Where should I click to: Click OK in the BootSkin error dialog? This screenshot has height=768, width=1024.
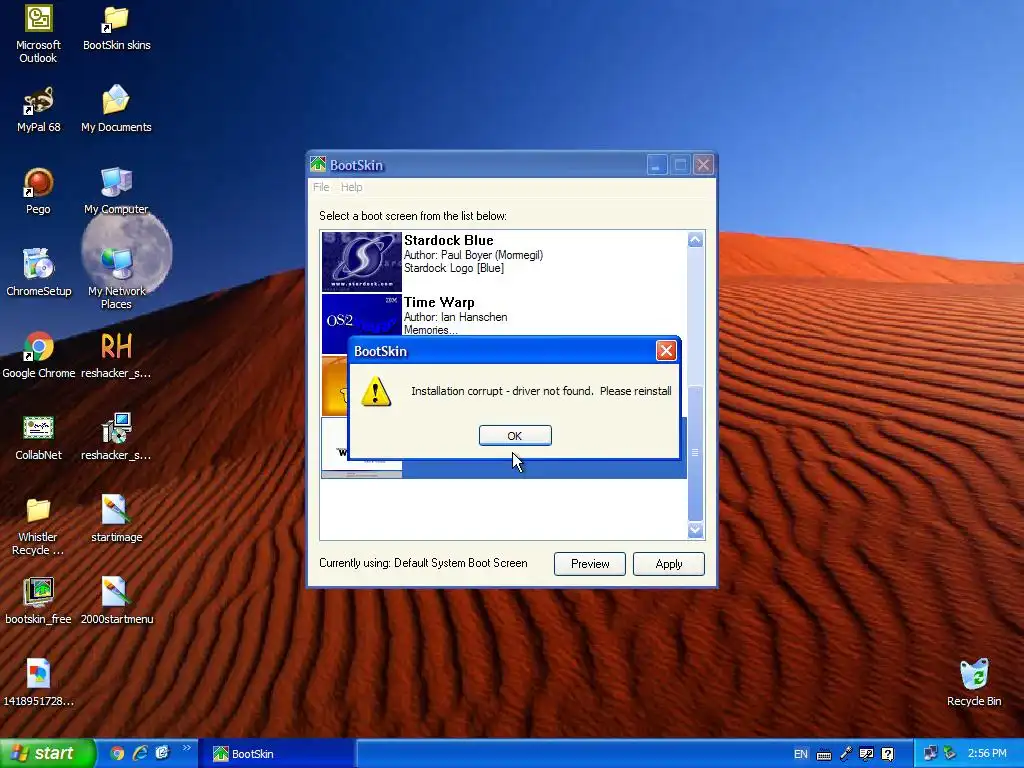tap(515, 436)
